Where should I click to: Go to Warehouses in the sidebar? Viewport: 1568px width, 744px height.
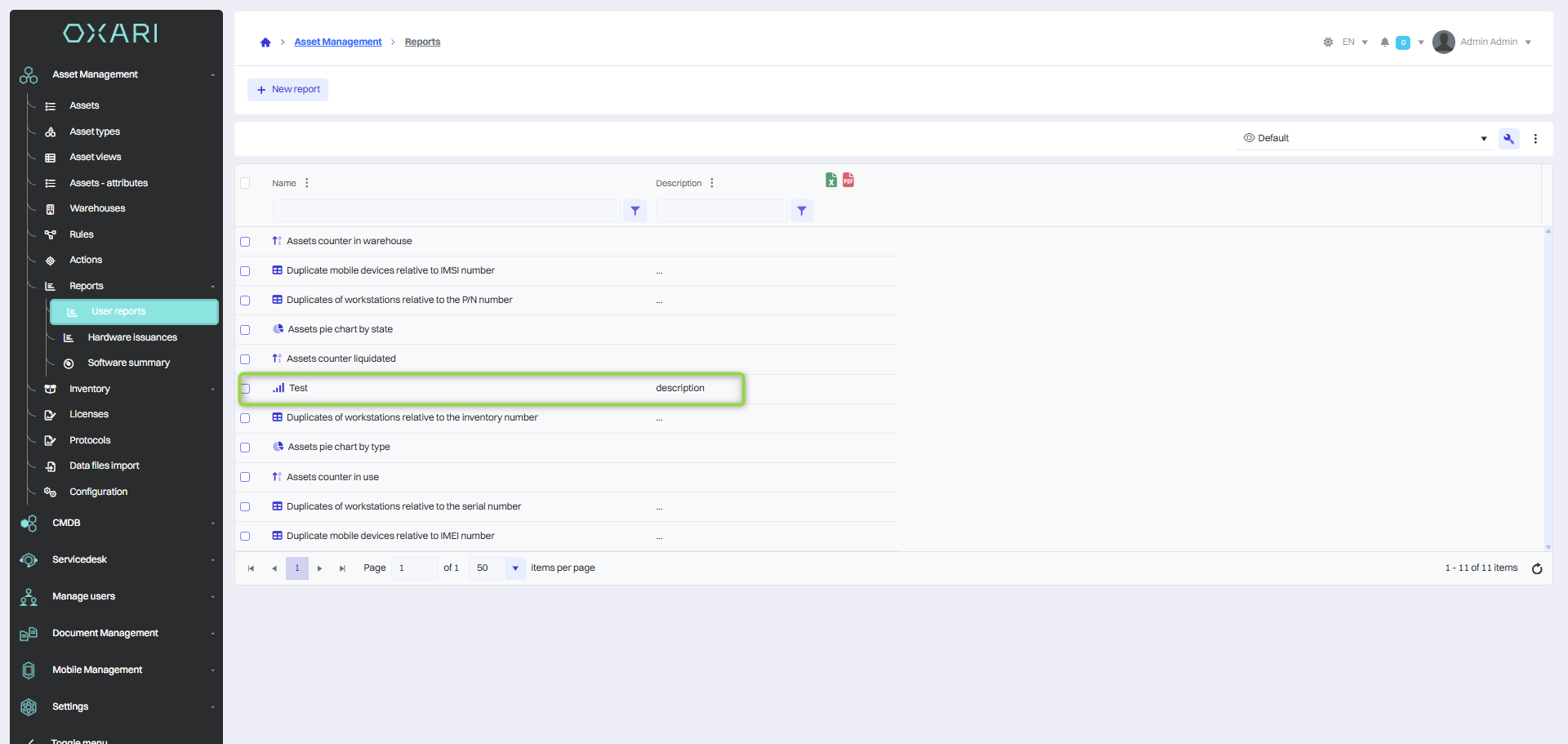(x=97, y=209)
